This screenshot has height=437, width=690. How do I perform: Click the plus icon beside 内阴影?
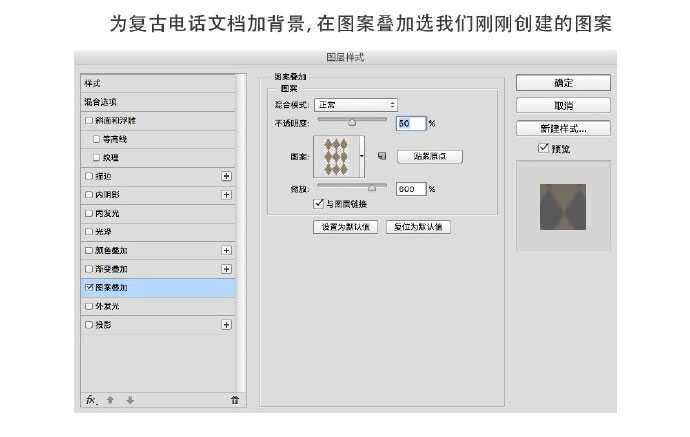[x=226, y=194]
